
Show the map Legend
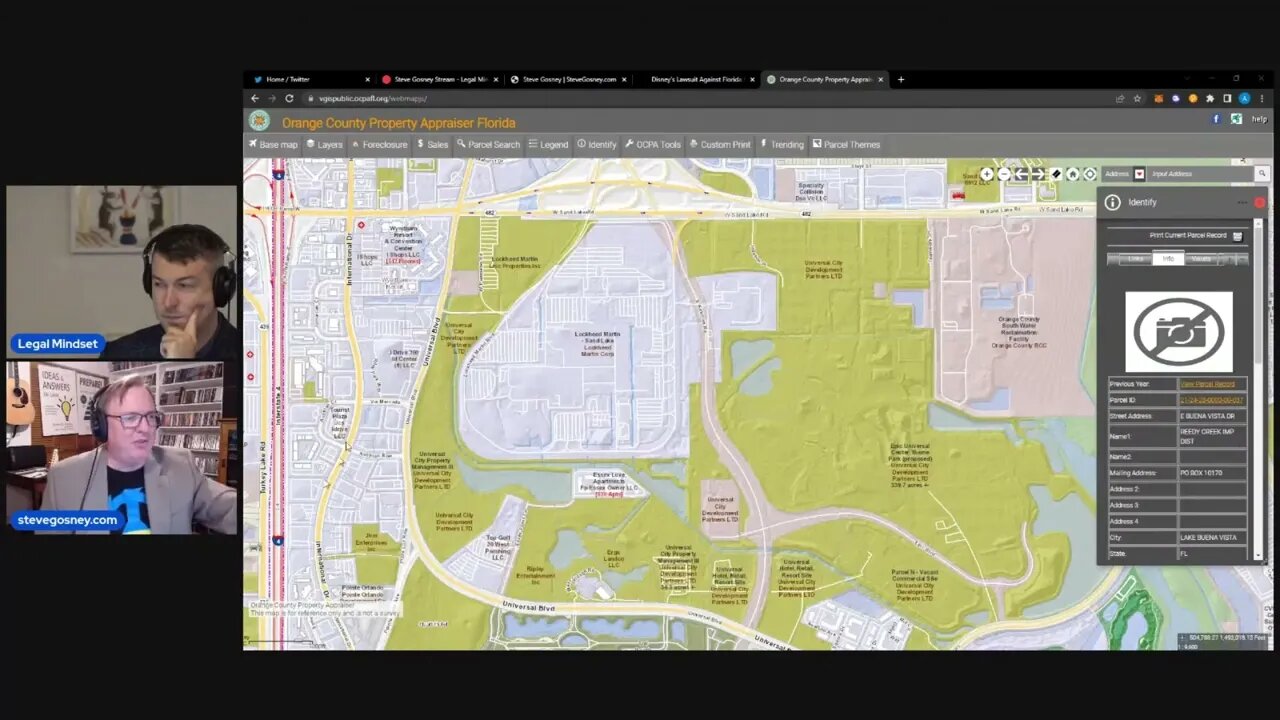[548, 144]
